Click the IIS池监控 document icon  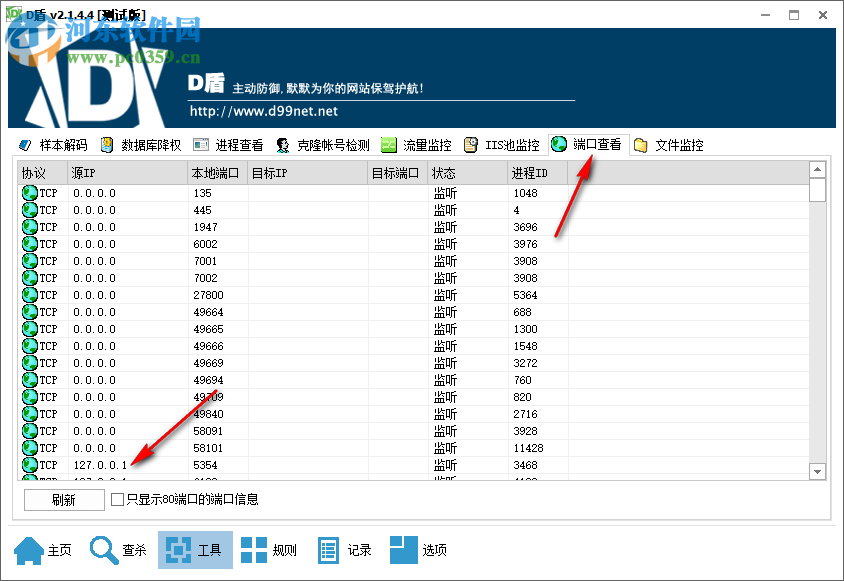click(x=470, y=145)
